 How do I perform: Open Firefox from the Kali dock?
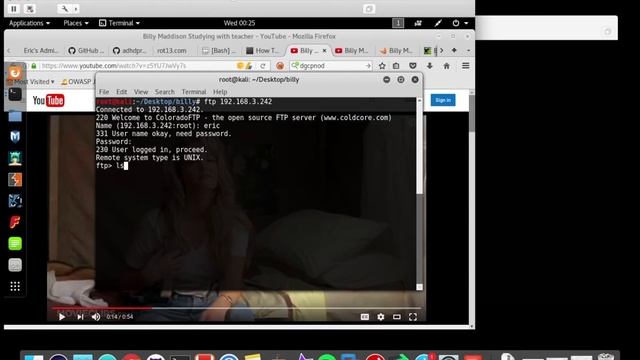point(15,73)
